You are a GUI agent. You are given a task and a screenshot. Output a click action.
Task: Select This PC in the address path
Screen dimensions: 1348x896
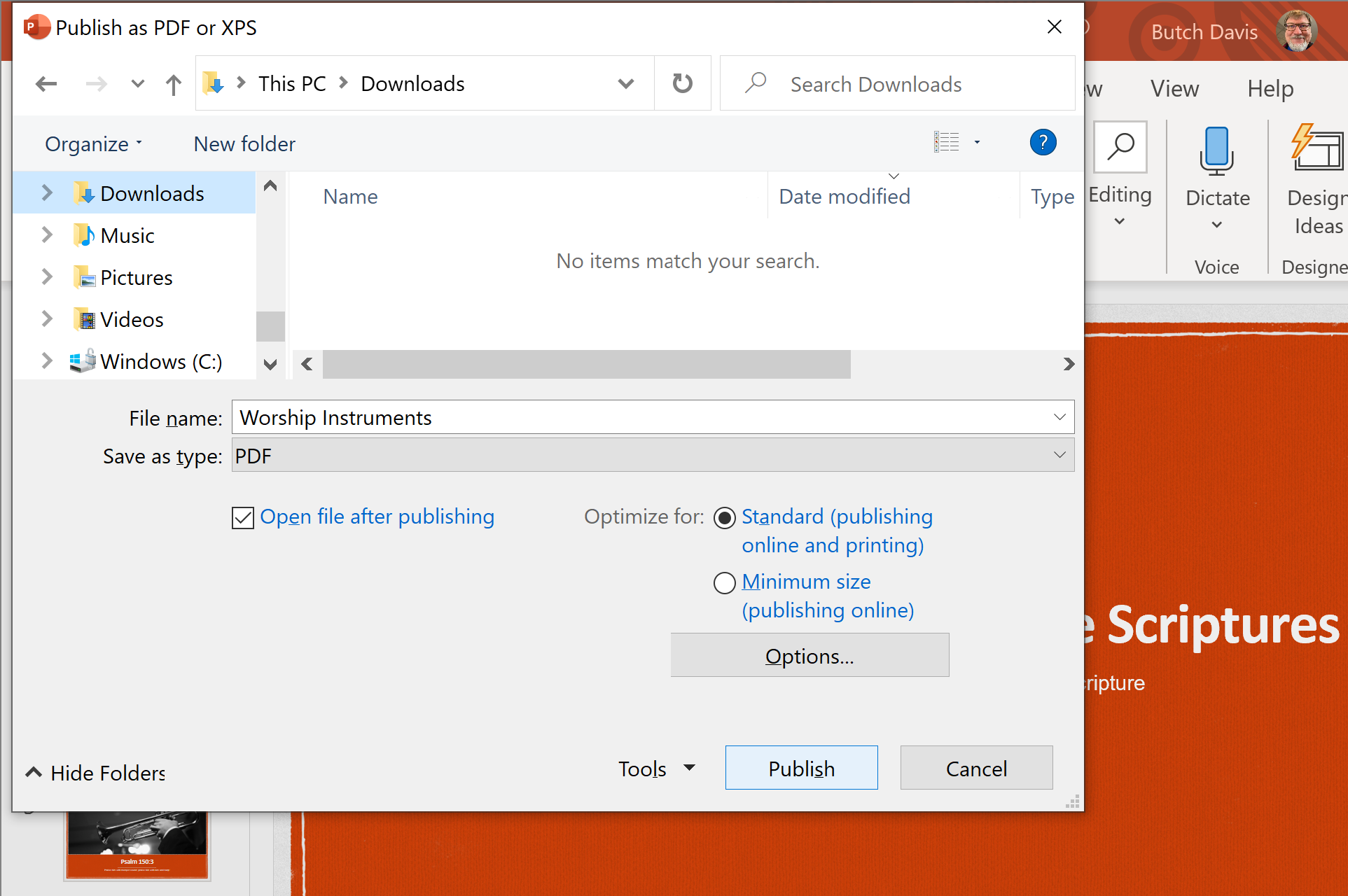292,83
